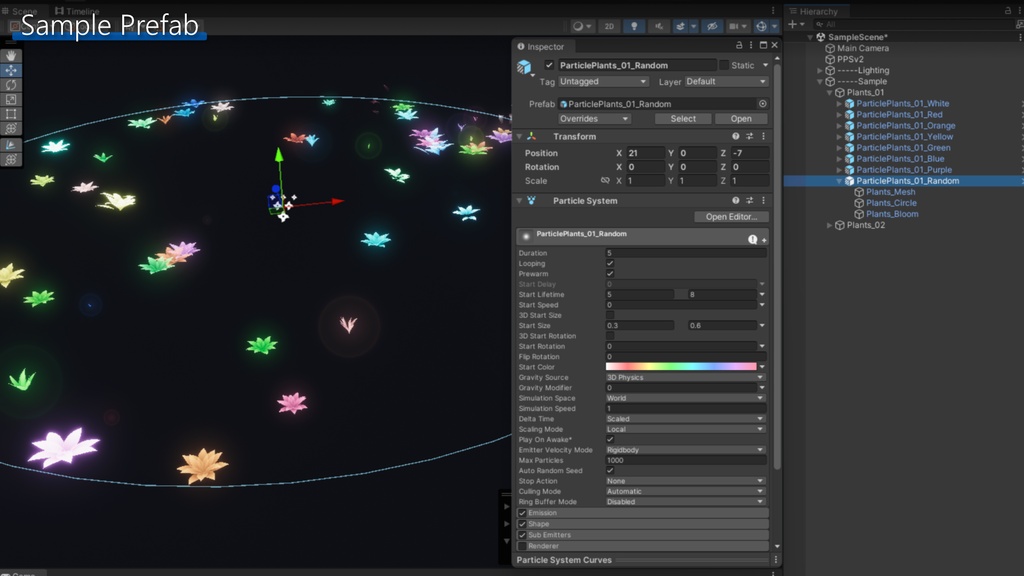Switch to the Scene tab
This screenshot has height=576, width=1024.
pyautogui.click(x=20, y=11)
